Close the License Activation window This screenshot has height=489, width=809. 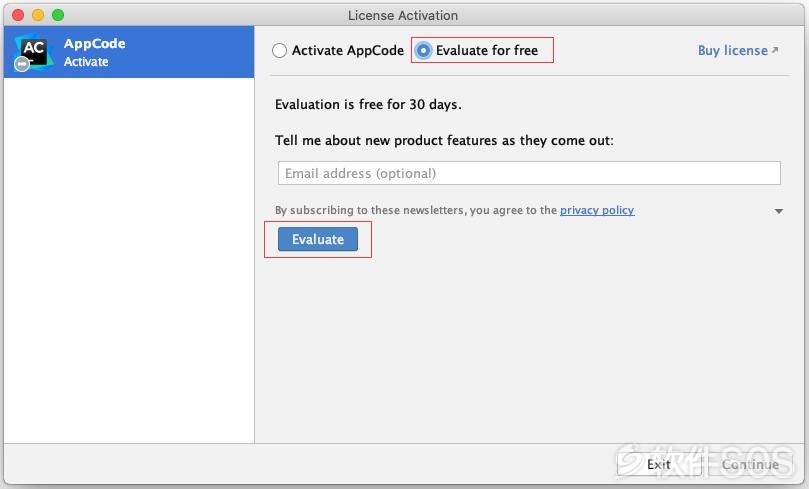pos(18,15)
